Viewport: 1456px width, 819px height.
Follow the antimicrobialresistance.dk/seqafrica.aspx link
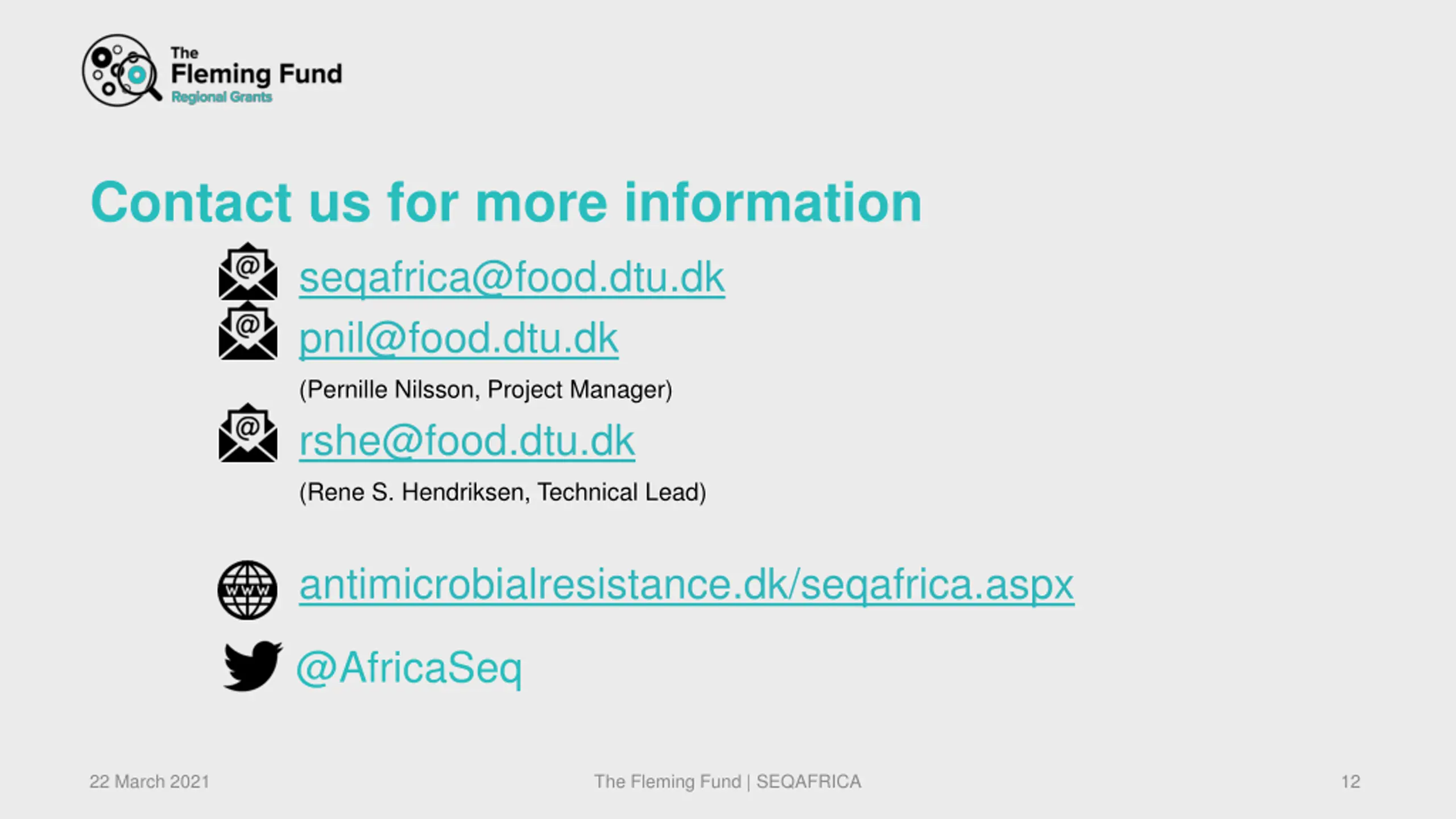686,585
